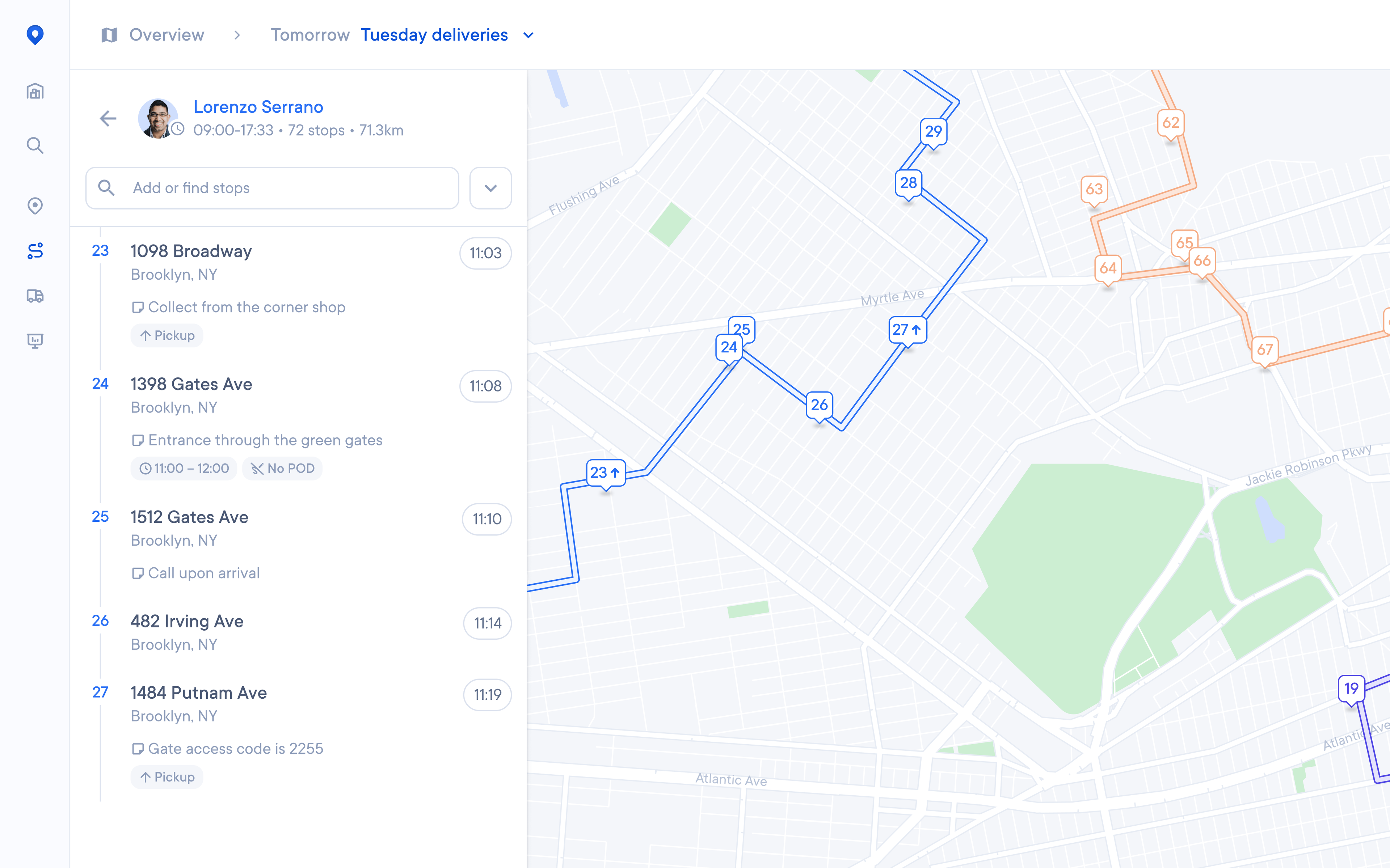Click the Pickup tag on 1484 Putnam Ave
Screen dimensions: 1390x868
pos(167,777)
